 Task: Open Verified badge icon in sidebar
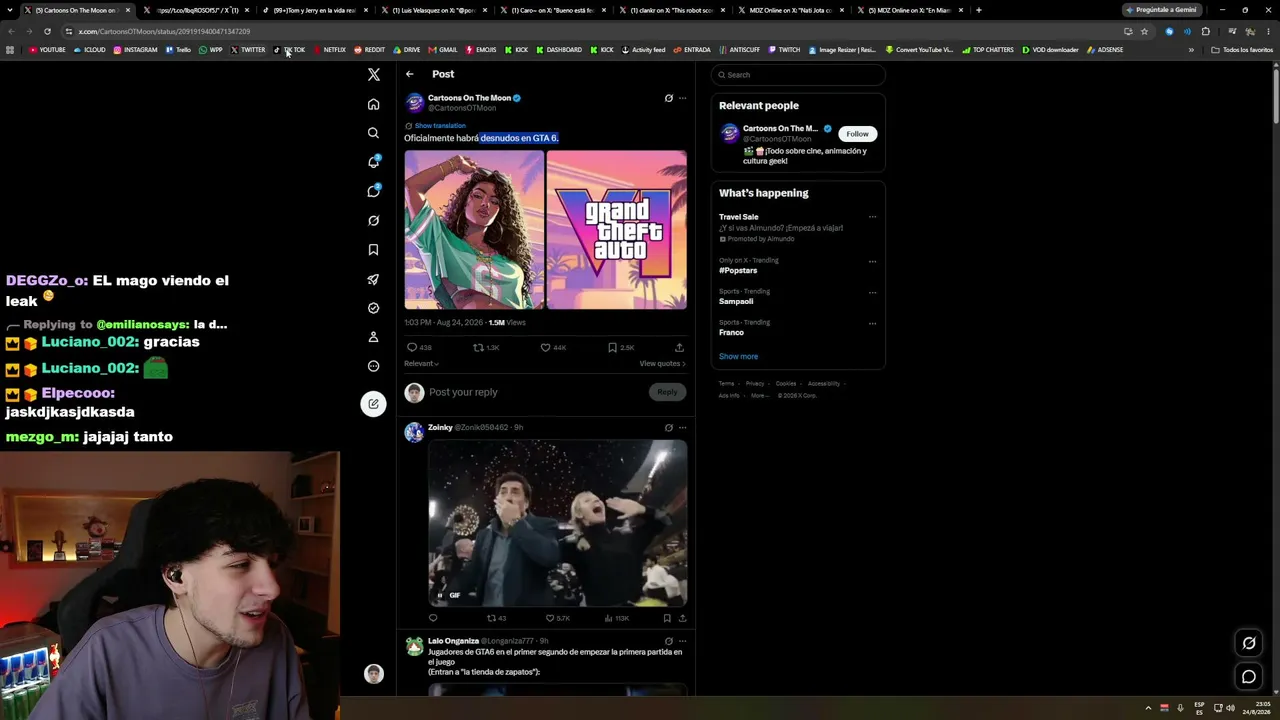click(373, 308)
